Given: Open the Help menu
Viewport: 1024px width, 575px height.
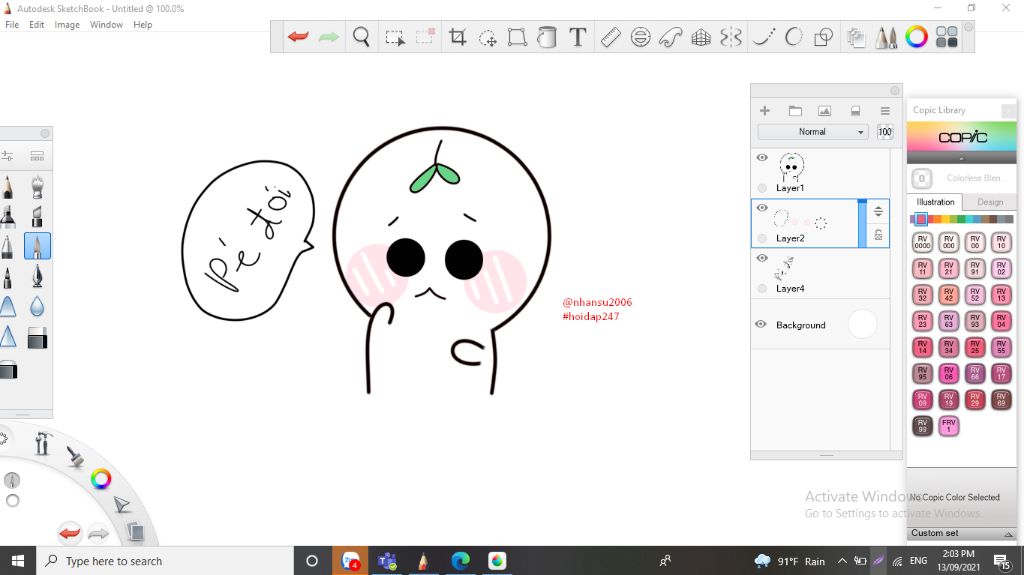Looking at the screenshot, I should [142, 25].
